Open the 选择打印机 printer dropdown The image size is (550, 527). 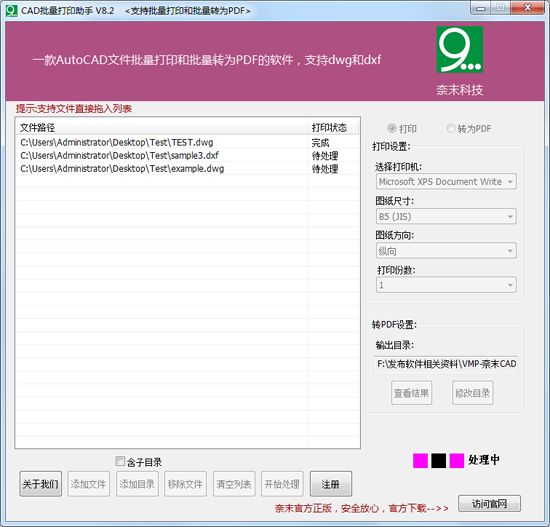[x=446, y=182]
